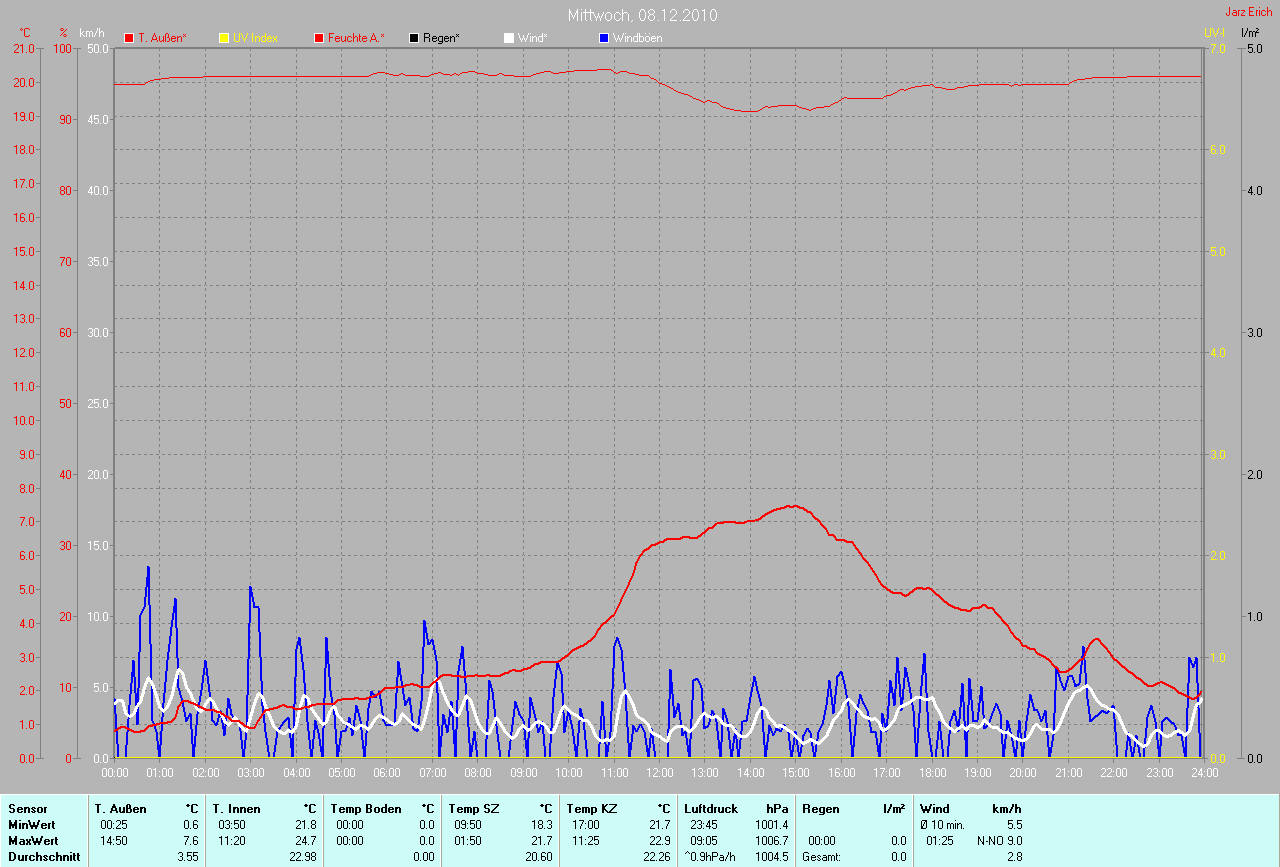Click the red Feuchte A. legend square

(x=319, y=38)
